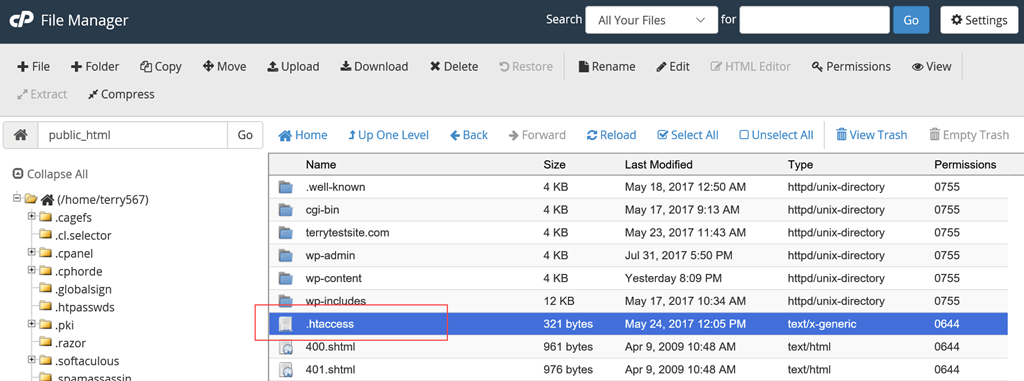
Task: Click the file icon for 401.shtml
Action: (286, 370)
